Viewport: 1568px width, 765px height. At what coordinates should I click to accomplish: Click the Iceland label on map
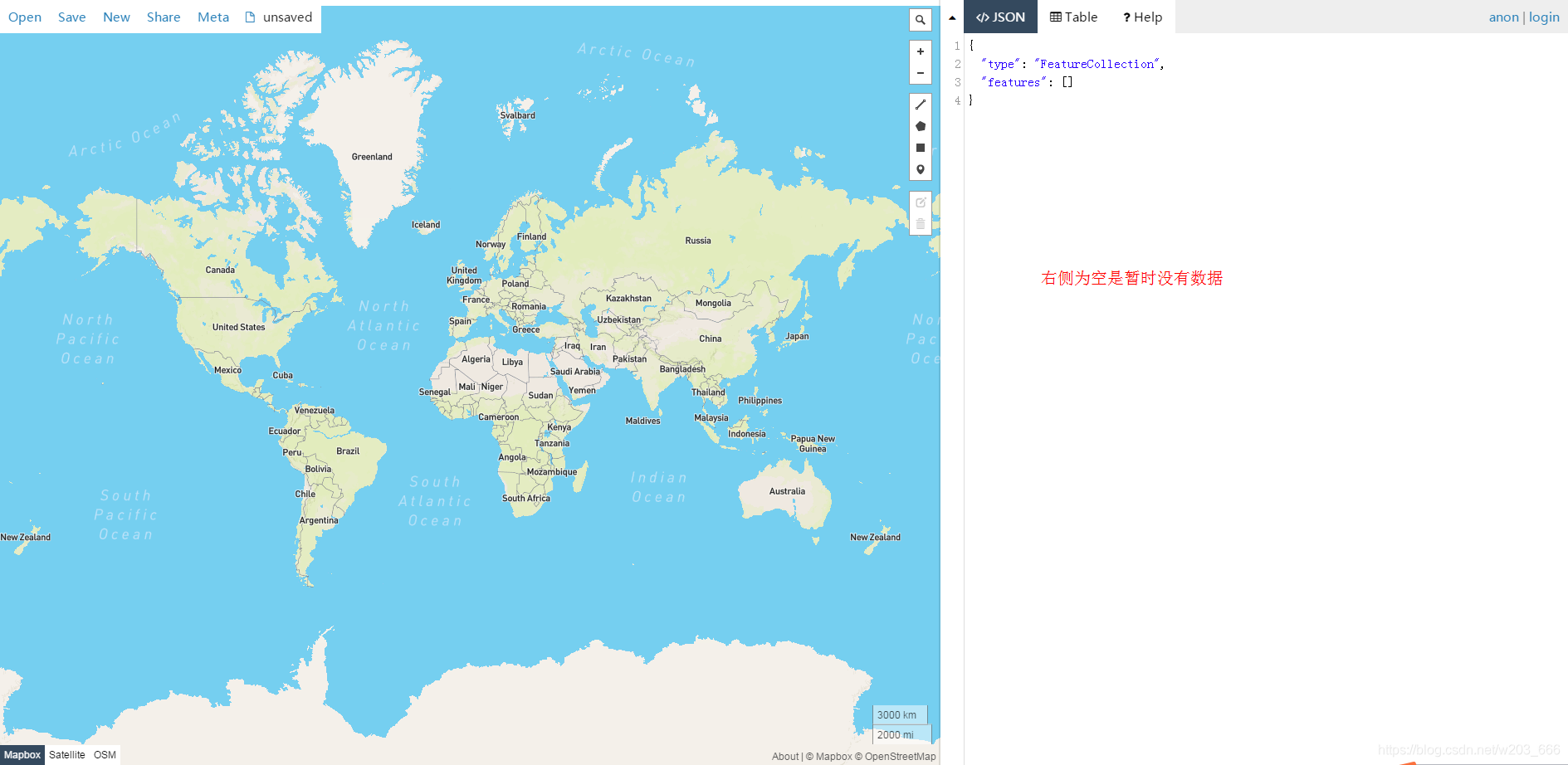click(x=426, y=225)
